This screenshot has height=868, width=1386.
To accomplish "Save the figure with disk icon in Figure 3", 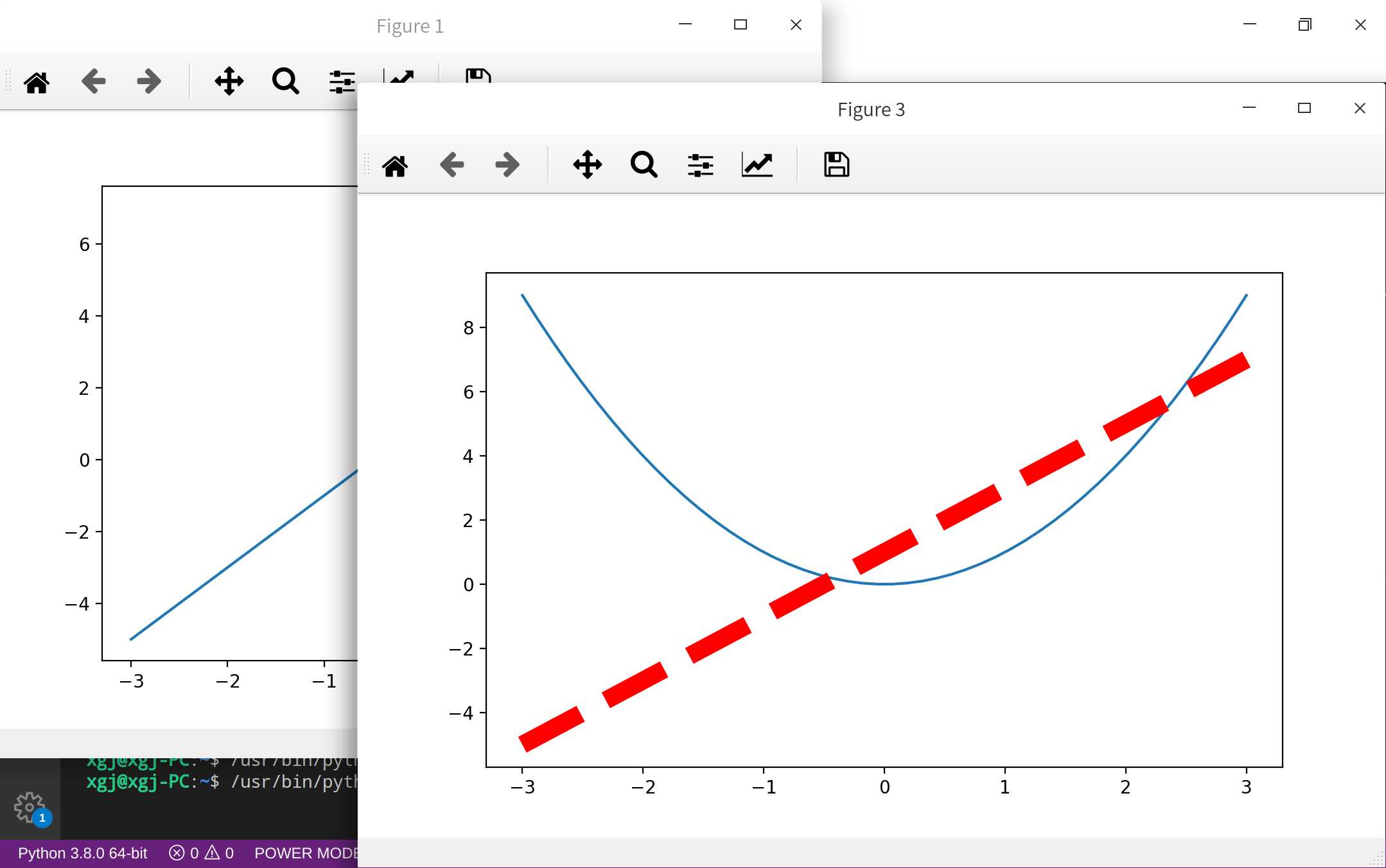I will click(x=836, y=165).
